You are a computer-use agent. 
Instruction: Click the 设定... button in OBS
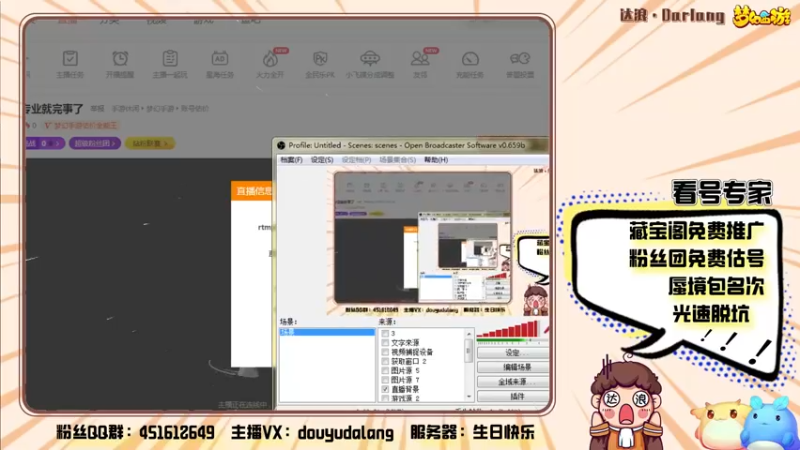coord(514,353)
